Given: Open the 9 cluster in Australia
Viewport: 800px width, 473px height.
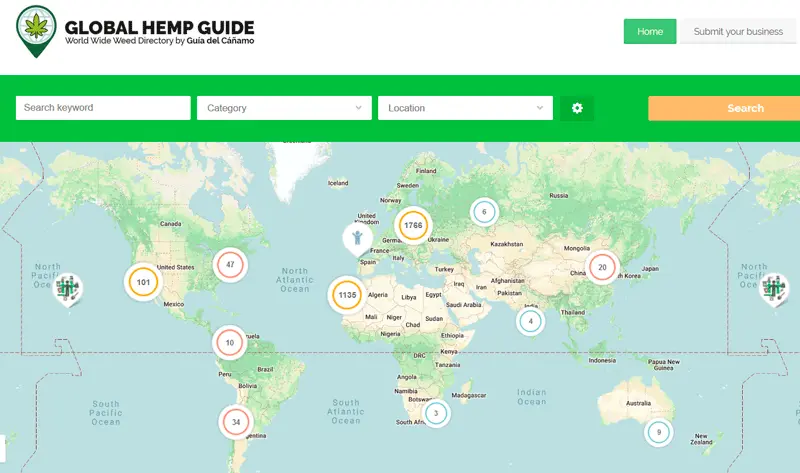Looking at the screenshot, I should [659, 432].
